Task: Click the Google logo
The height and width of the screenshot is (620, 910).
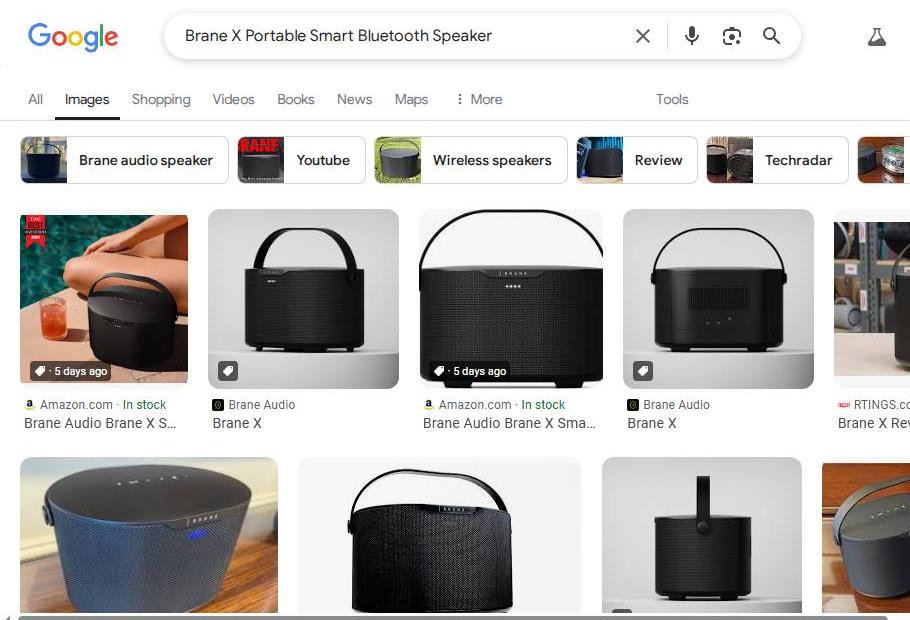Action: tap(73, 37)
